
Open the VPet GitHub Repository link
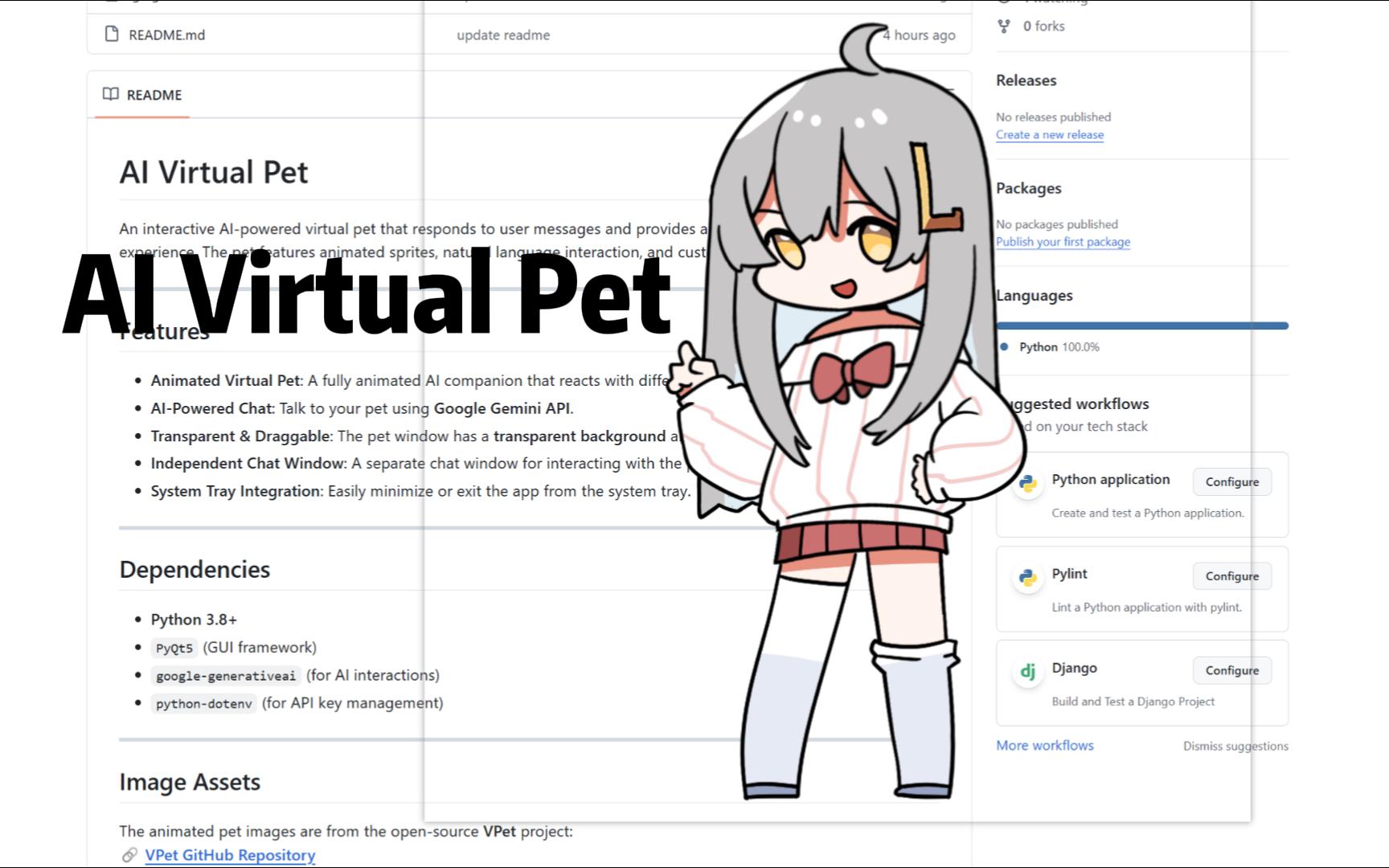[x=230, y=855]
